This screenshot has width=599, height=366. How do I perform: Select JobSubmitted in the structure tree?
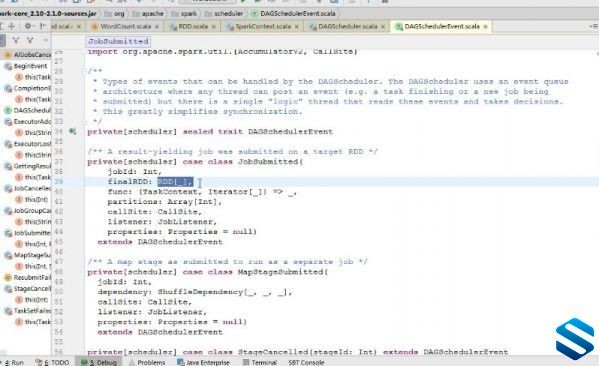tap(28, 233)
